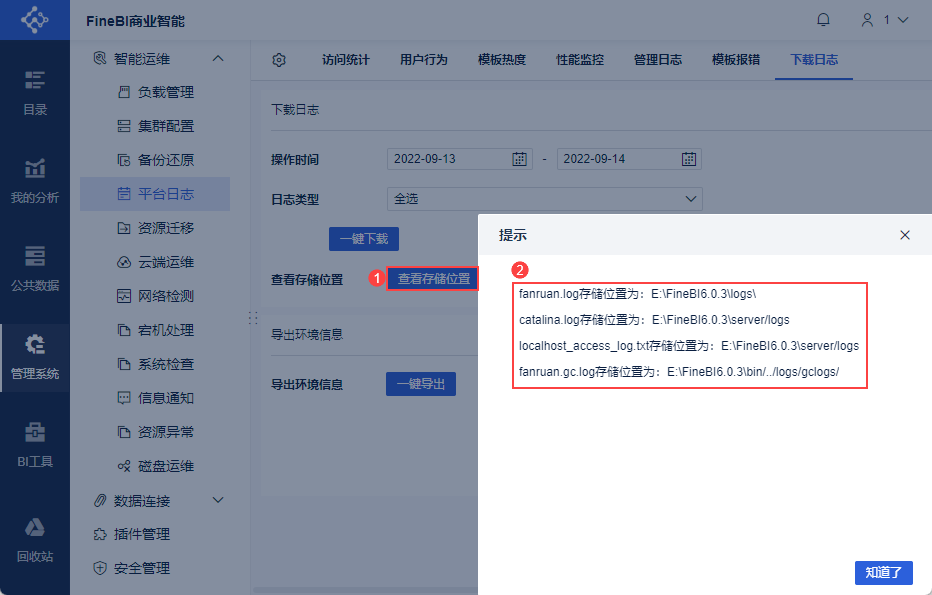Select 平台日志 in the sidebar
Viewport: 932px width, 595px height.
point(155,194)
